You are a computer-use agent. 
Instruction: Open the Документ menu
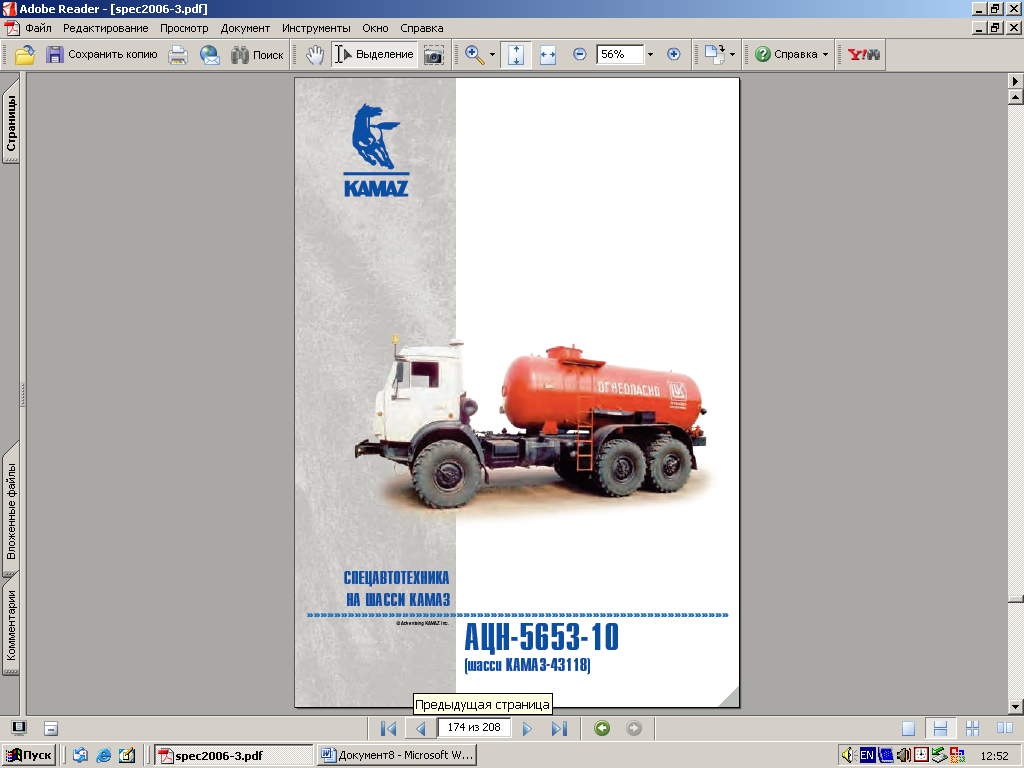[245, 28]
